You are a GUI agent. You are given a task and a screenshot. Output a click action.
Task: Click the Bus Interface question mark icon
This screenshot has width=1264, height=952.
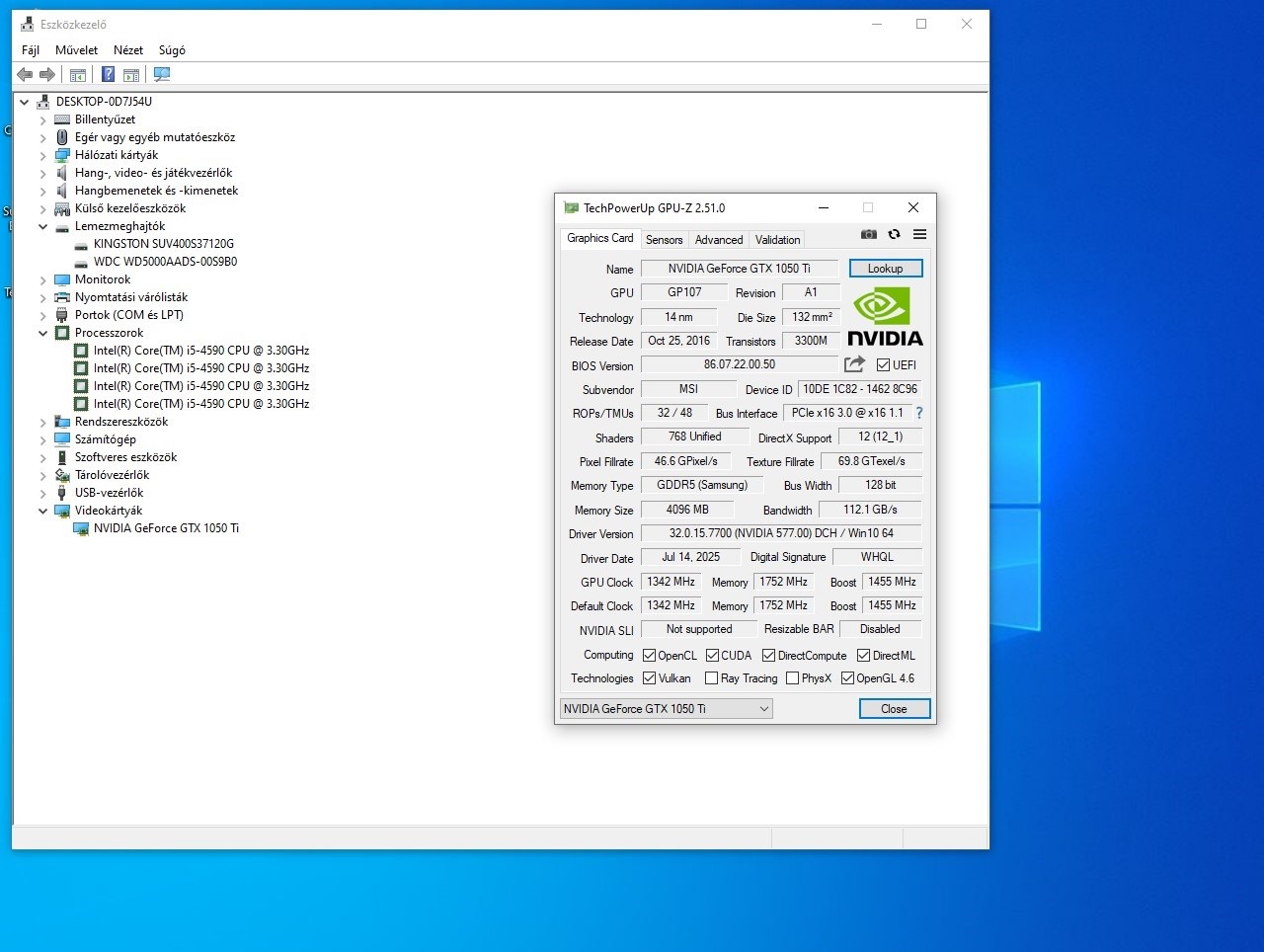[918, 413]
